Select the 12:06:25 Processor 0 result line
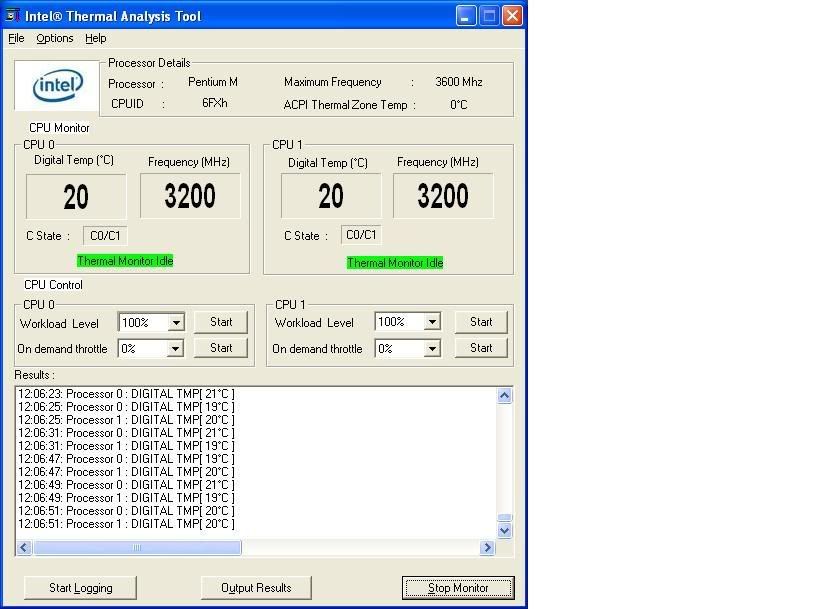The image size is (840, 609). coord(126,407)
